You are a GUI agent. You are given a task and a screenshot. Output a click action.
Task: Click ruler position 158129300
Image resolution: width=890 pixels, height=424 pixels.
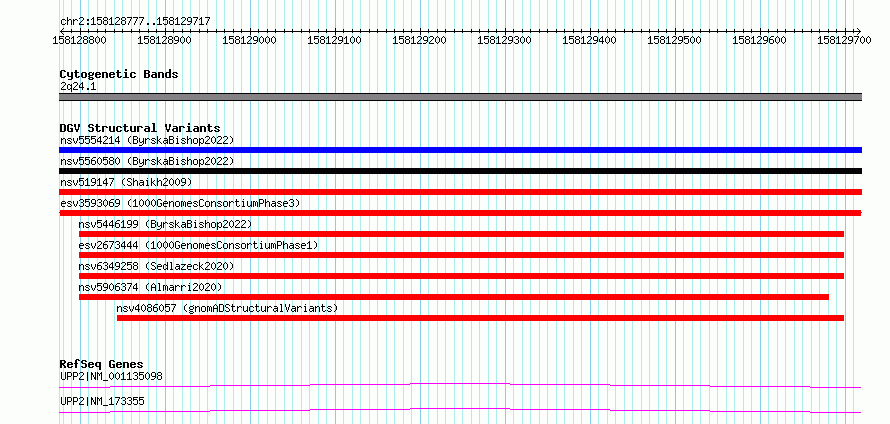coord(504,40)
